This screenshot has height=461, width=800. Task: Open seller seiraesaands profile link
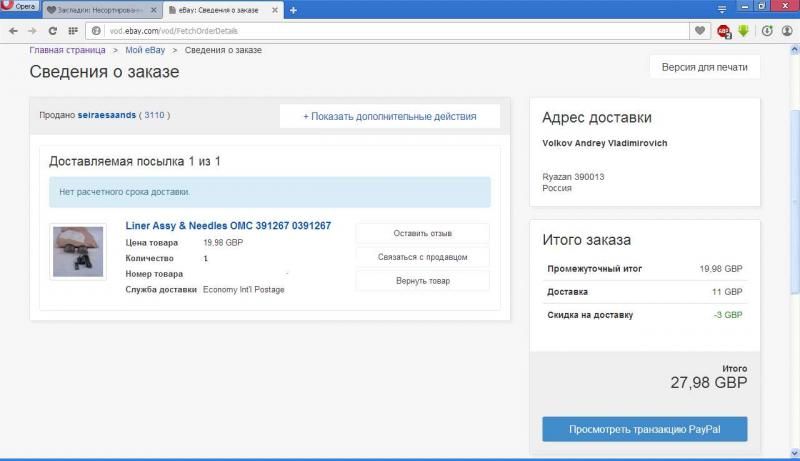pyautogui.click(x=105, y=115)
